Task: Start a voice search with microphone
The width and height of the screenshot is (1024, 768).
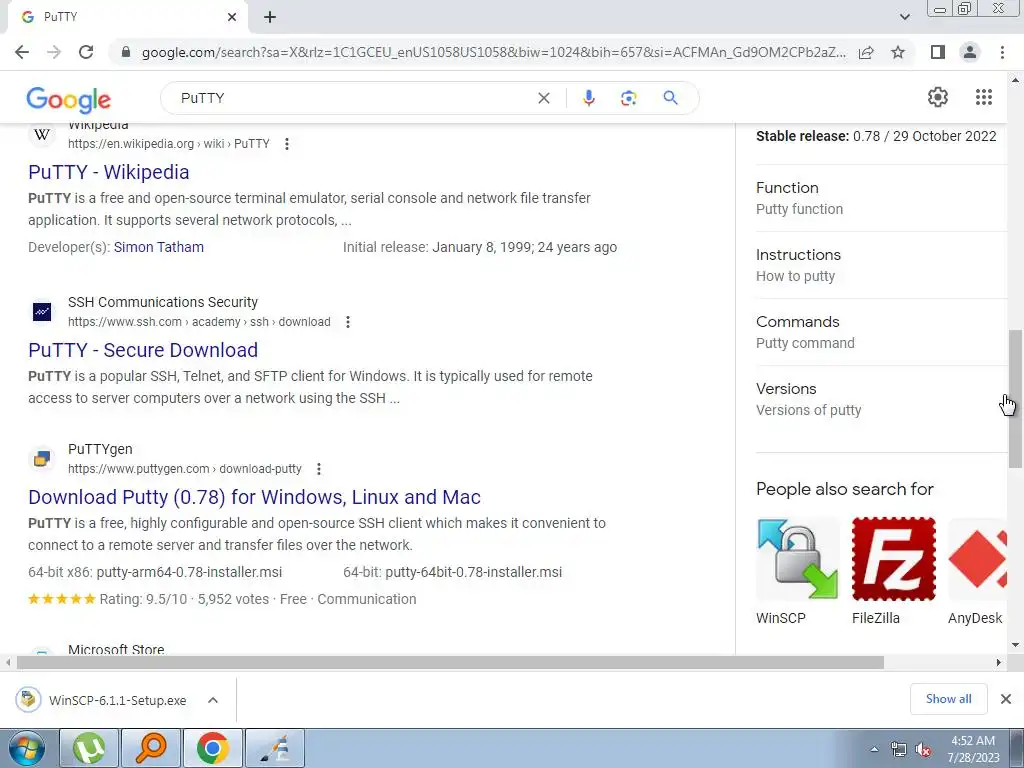Action: (588, 98)
